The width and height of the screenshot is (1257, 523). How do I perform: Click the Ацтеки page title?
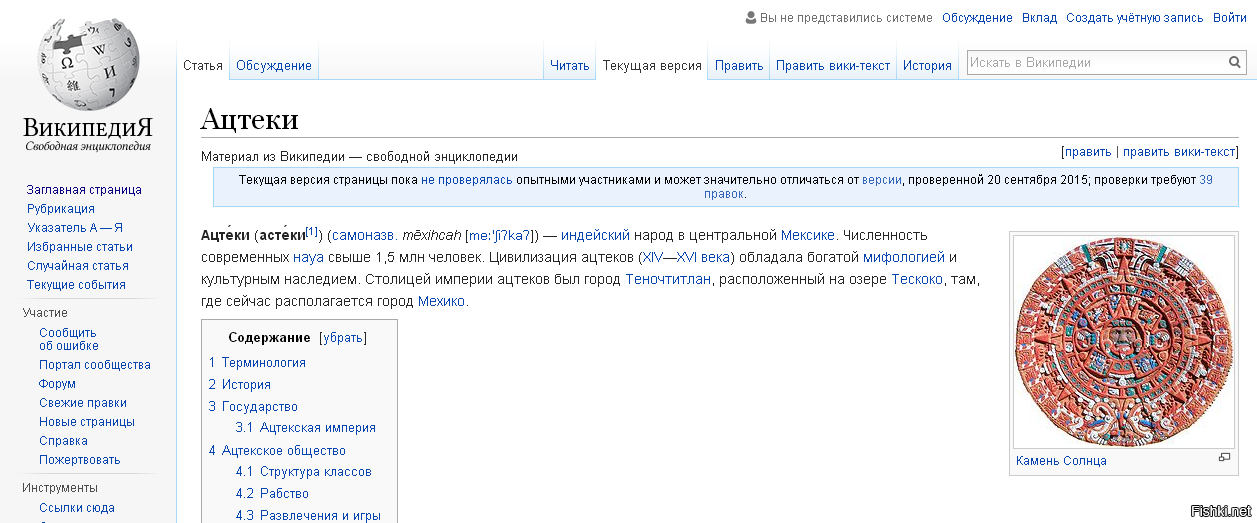click(249, 119)
